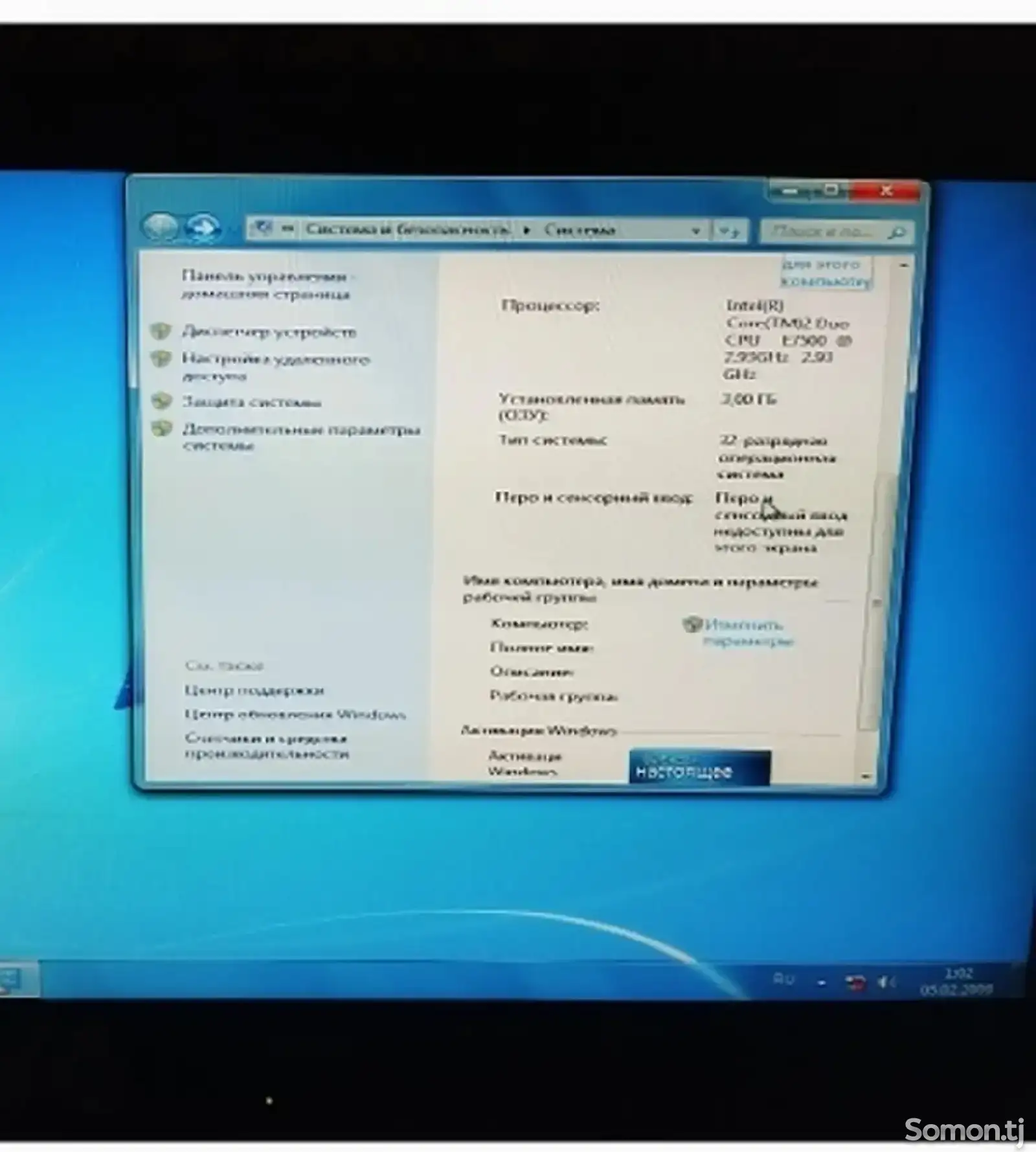Click the shield icon beside Настройка удаленного доступа
The height and width of the screenshot is (1152, 1036).
click(161, 359)
